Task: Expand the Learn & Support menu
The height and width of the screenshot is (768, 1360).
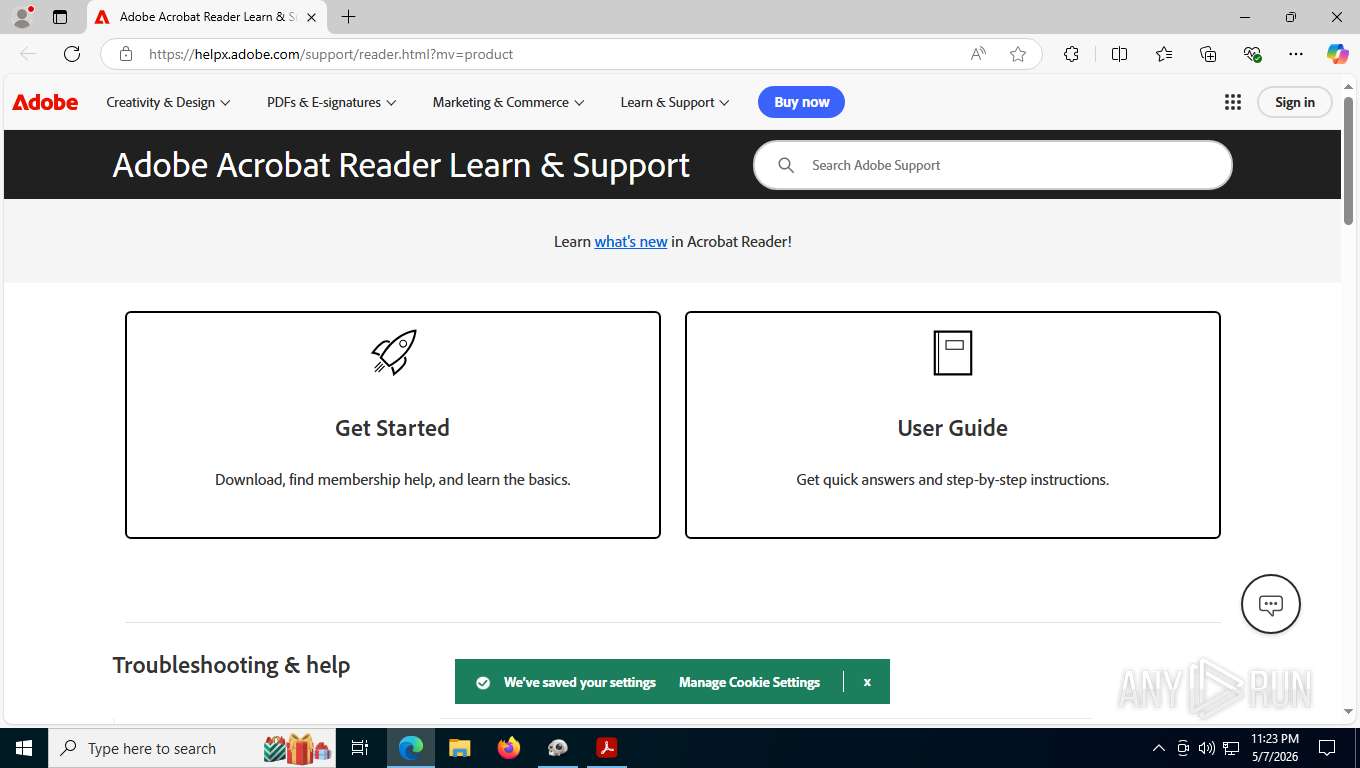Action: 675,102
